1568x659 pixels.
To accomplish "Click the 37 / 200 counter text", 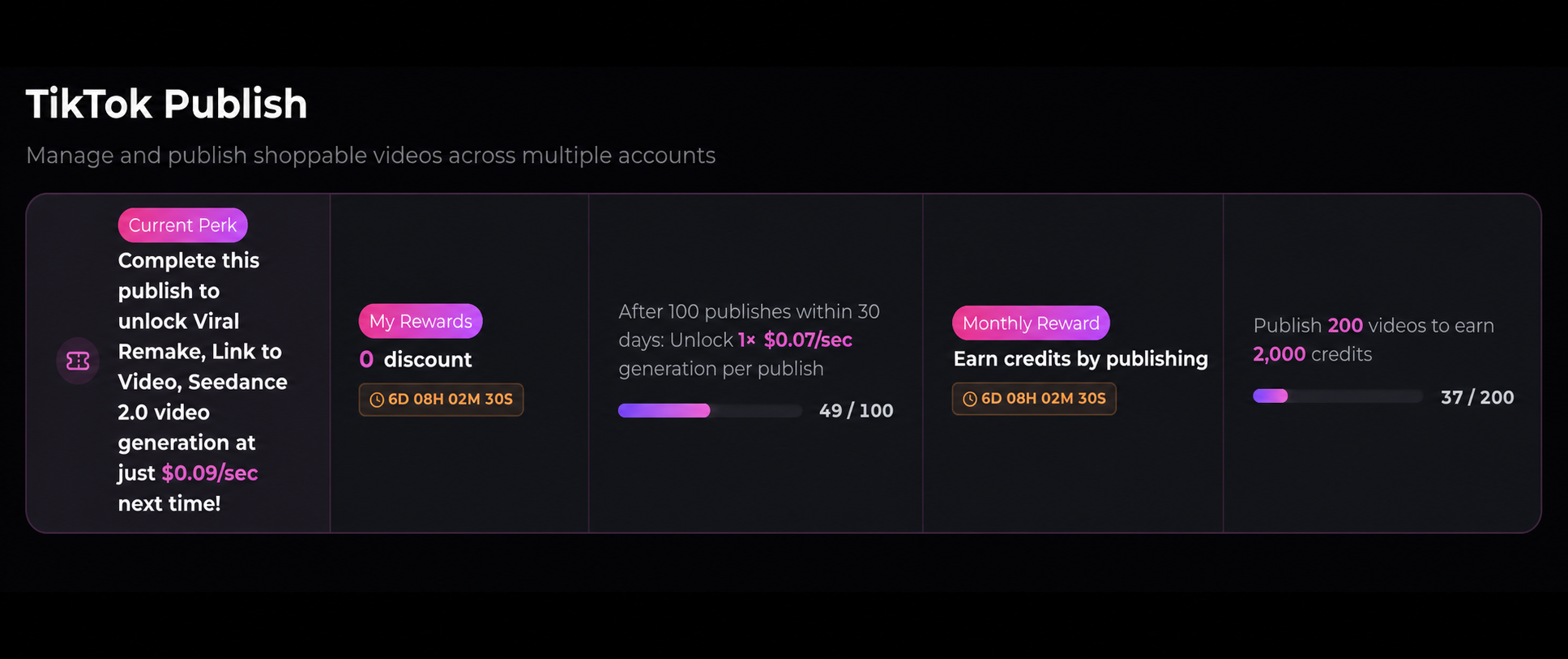I will click(x=1477, y=397).
